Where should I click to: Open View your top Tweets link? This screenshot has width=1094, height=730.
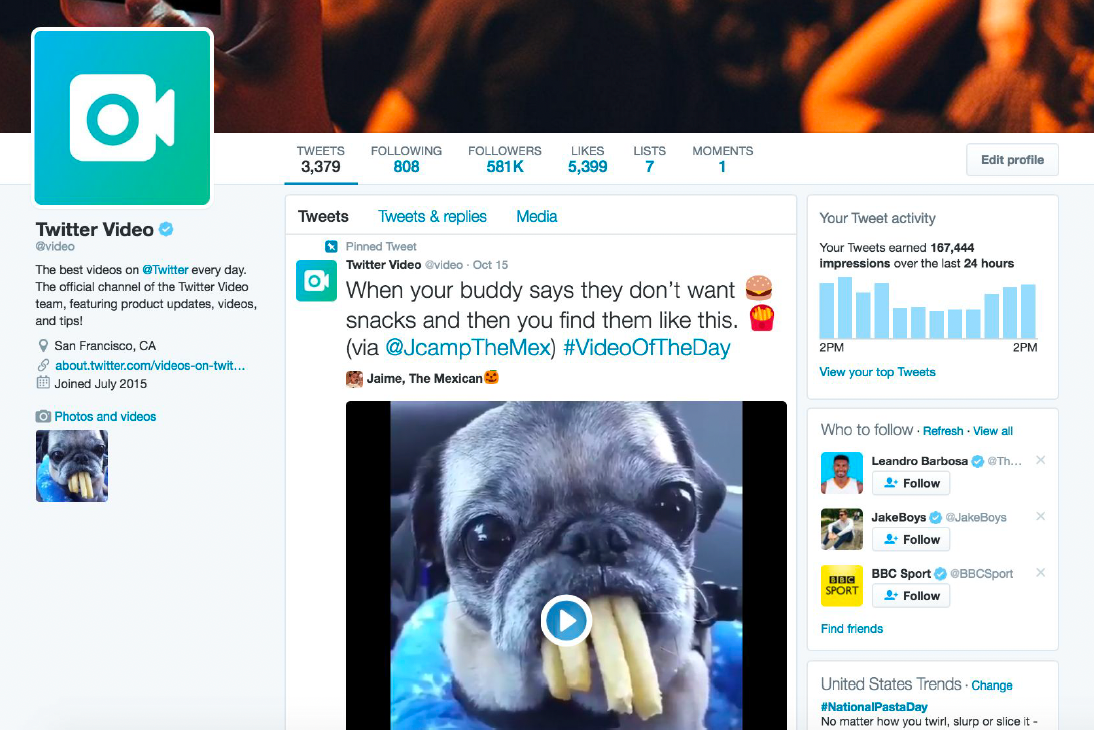point(877,372)
